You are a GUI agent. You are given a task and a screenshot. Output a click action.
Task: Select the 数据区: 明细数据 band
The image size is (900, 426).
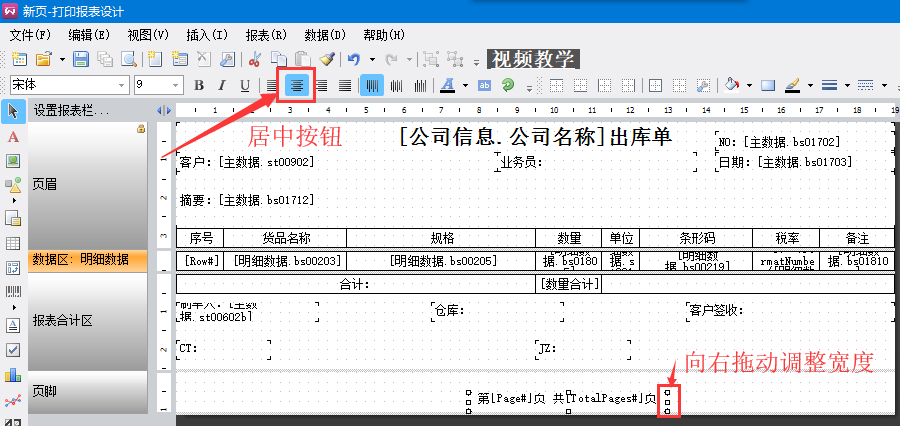pos(80,259)
